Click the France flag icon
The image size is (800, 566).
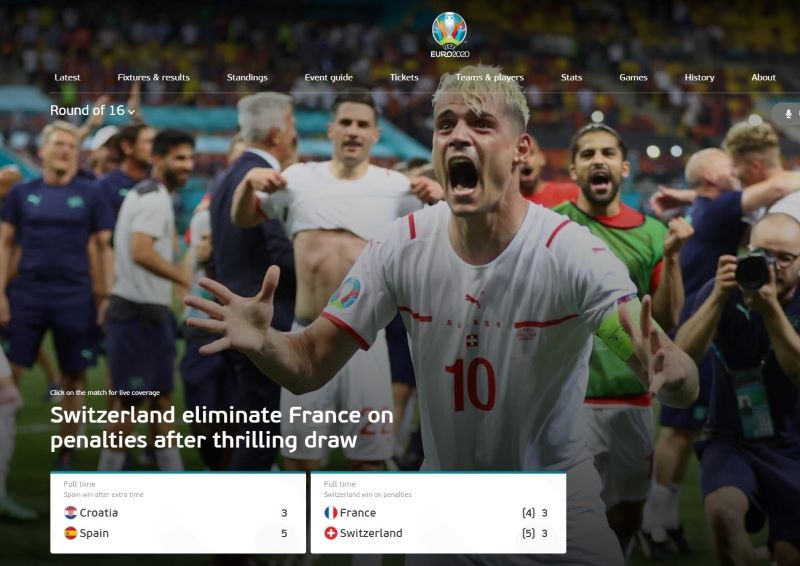tap(331, 512)
